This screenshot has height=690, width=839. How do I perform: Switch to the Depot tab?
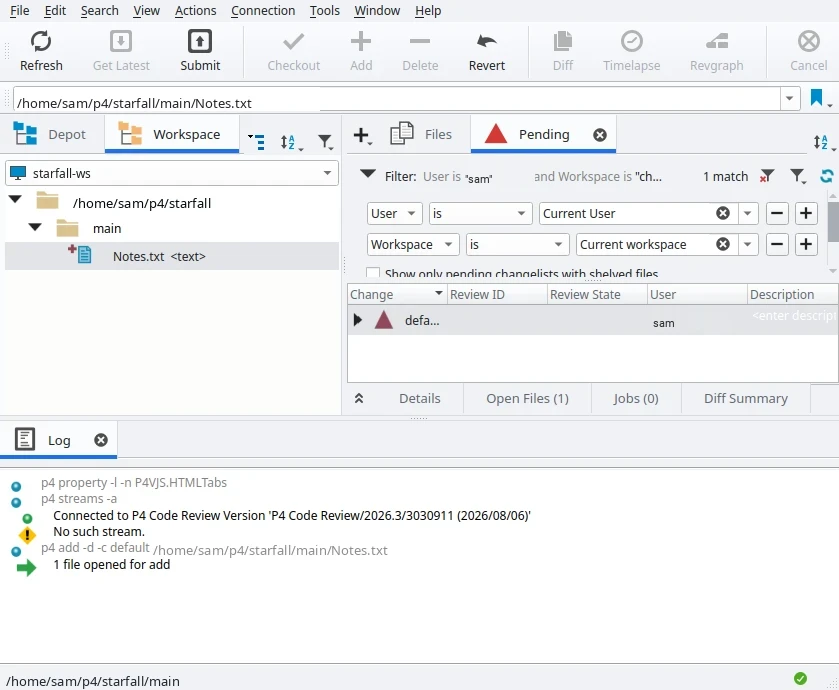click(x=50, y=134)
